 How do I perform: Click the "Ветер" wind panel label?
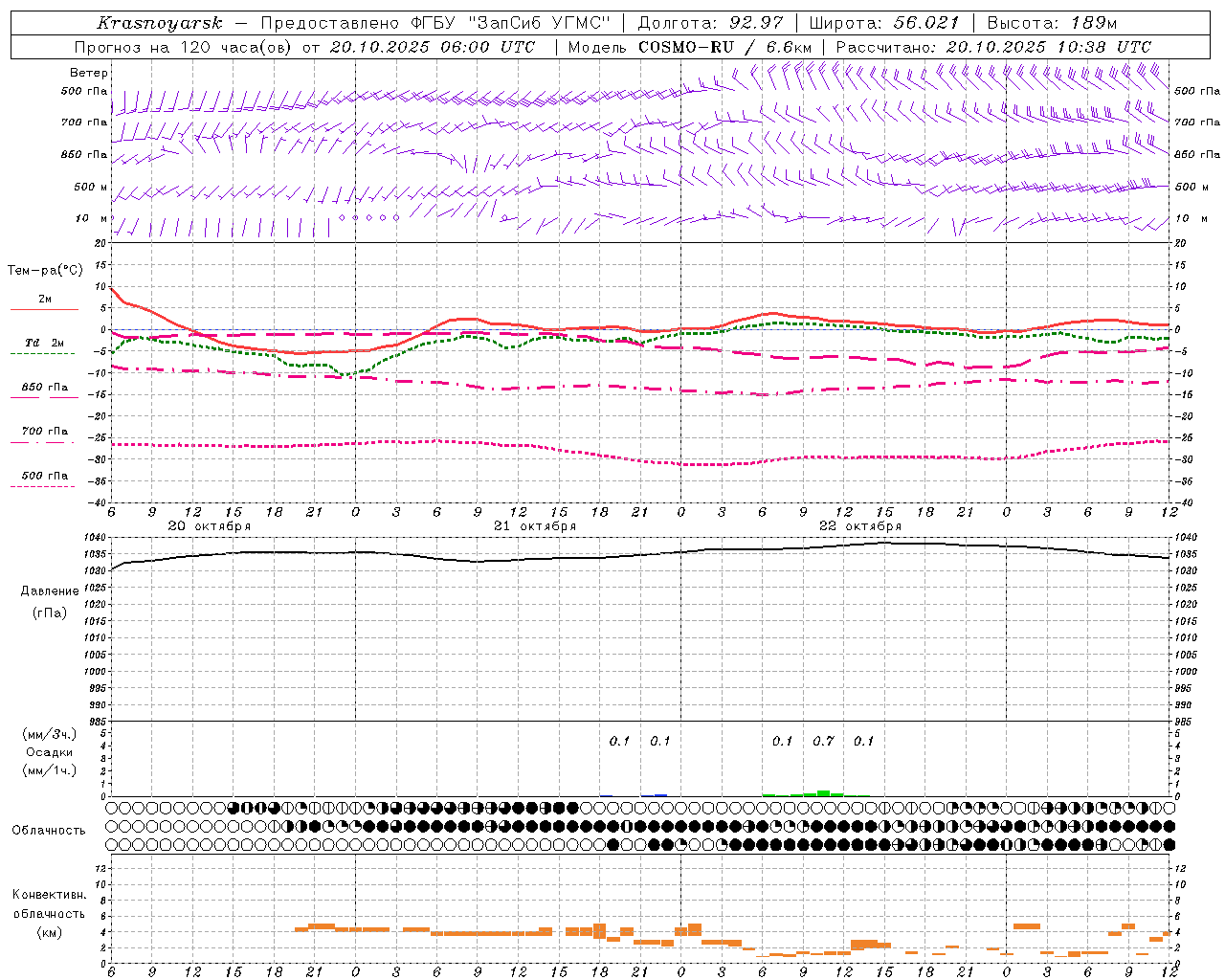click(89, 73)
